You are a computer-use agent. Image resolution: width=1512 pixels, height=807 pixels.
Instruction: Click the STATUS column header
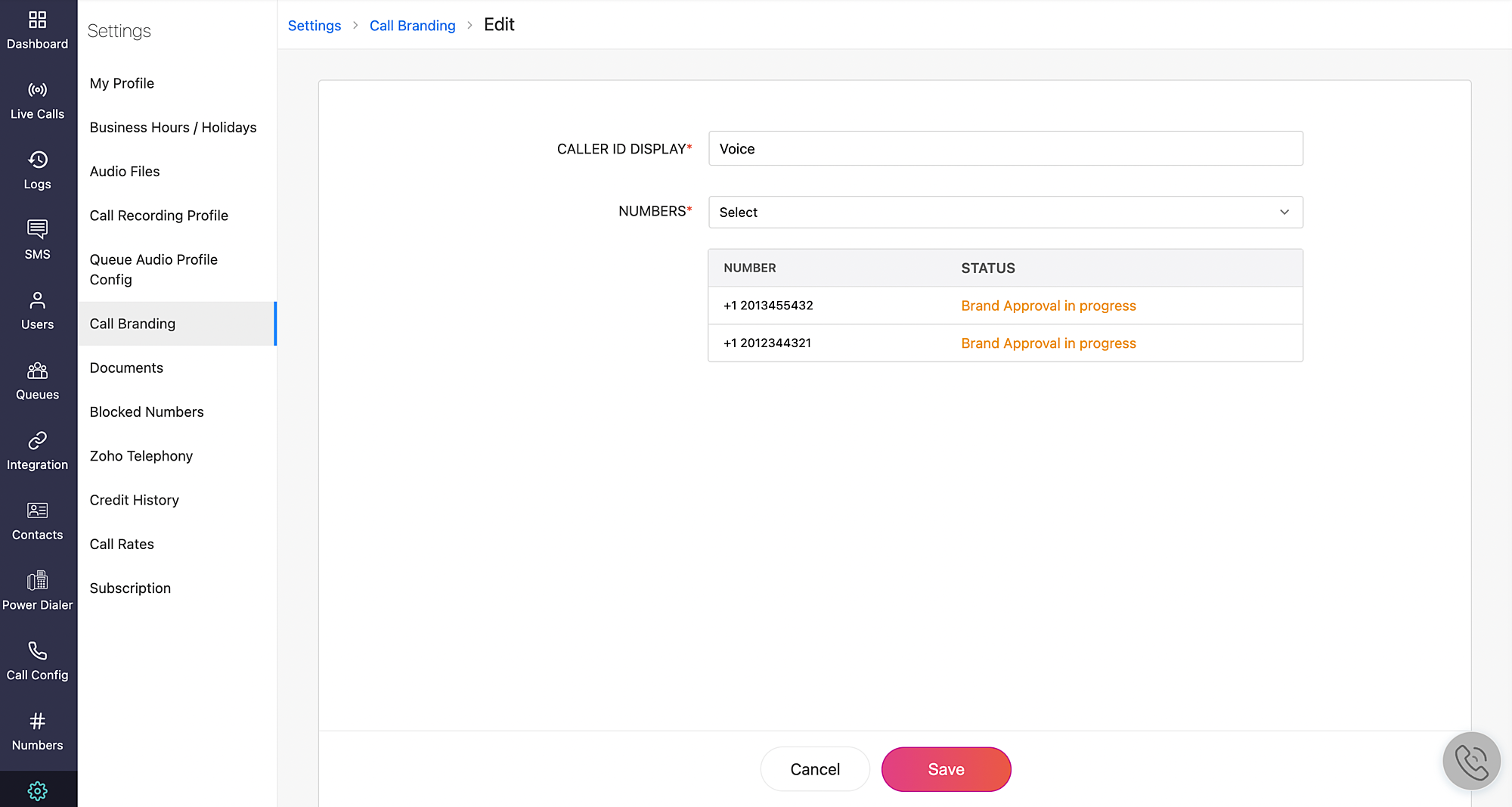point(988,268)
